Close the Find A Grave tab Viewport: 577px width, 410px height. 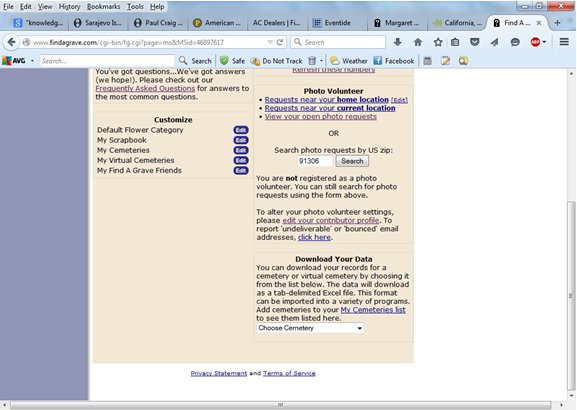tap(539, 23)
